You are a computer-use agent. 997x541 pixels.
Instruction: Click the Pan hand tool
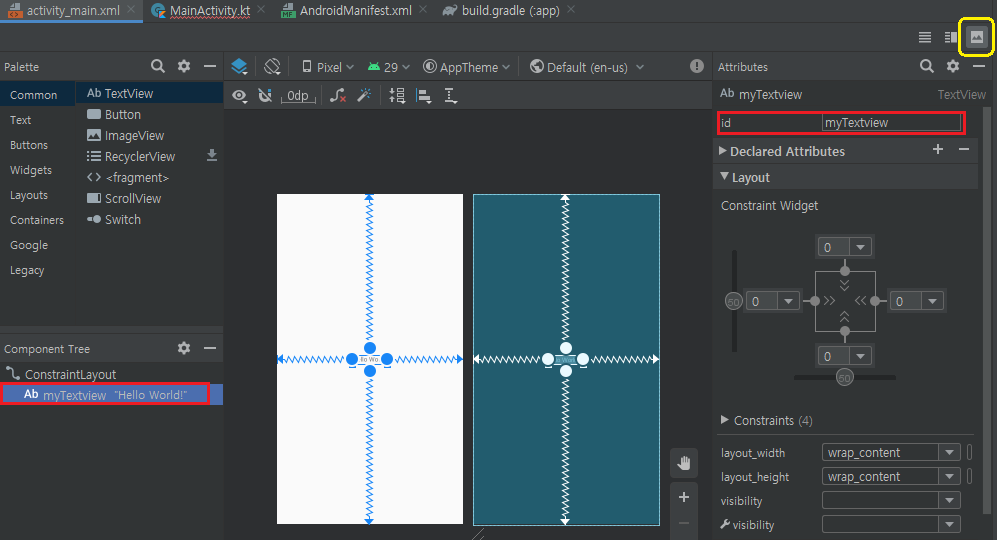click(684, 462)
